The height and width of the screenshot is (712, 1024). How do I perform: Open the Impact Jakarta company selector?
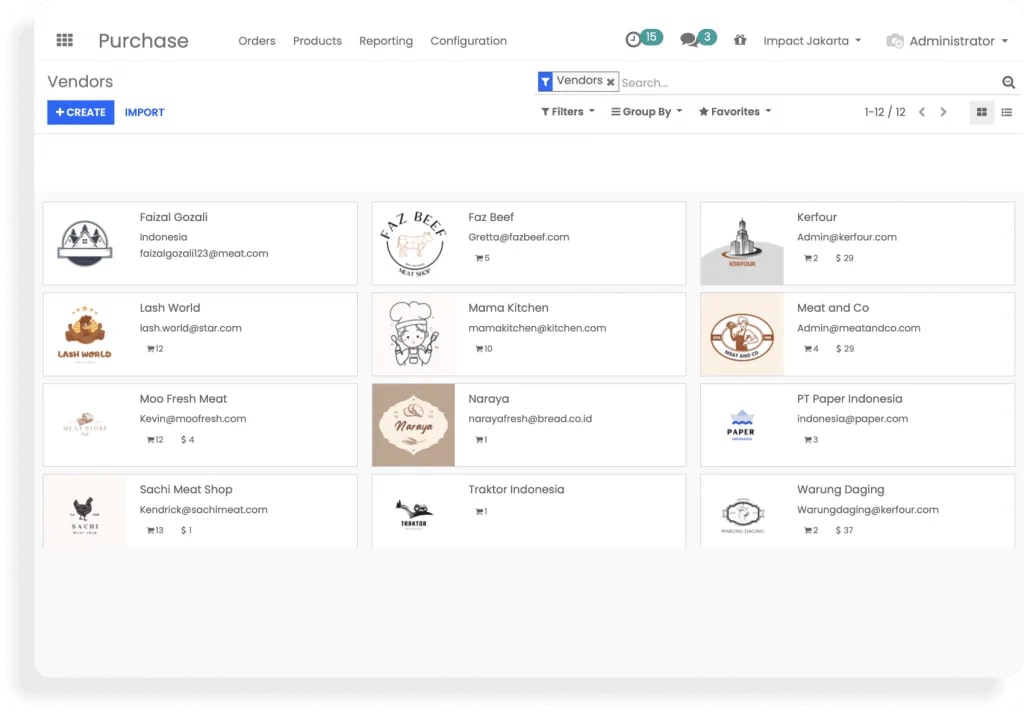(x=812, y=41)
